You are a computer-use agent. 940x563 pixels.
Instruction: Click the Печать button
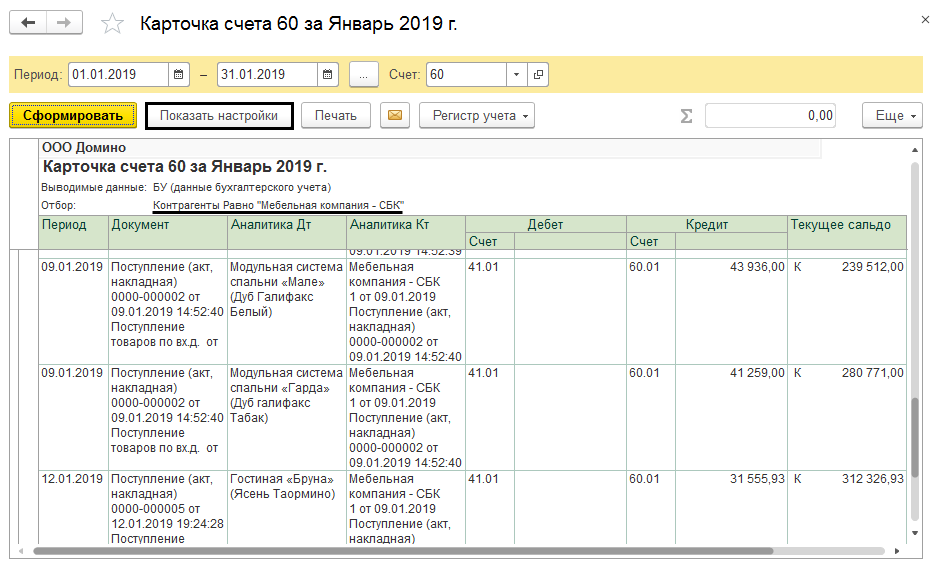(x=336, y=116)
